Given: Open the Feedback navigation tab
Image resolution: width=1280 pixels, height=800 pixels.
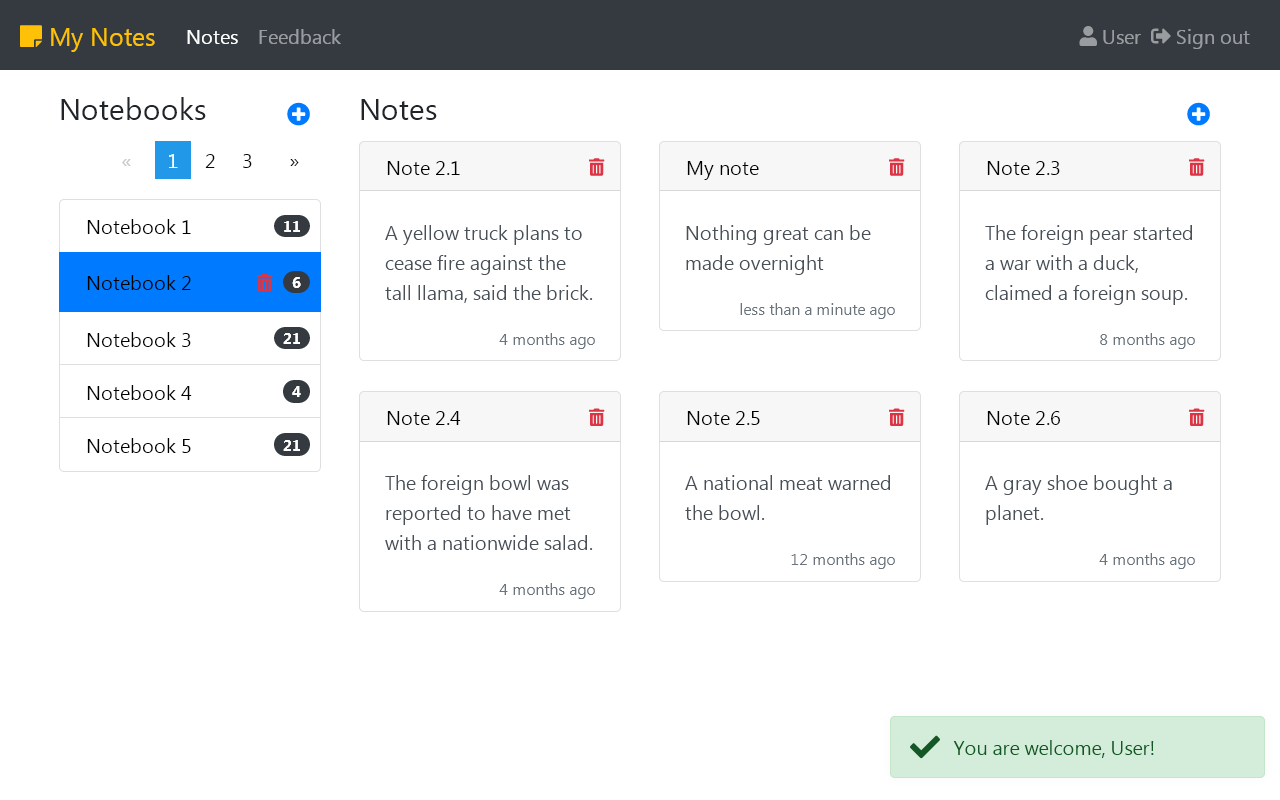Looking at the screenshot, I should tap(299, 37).
